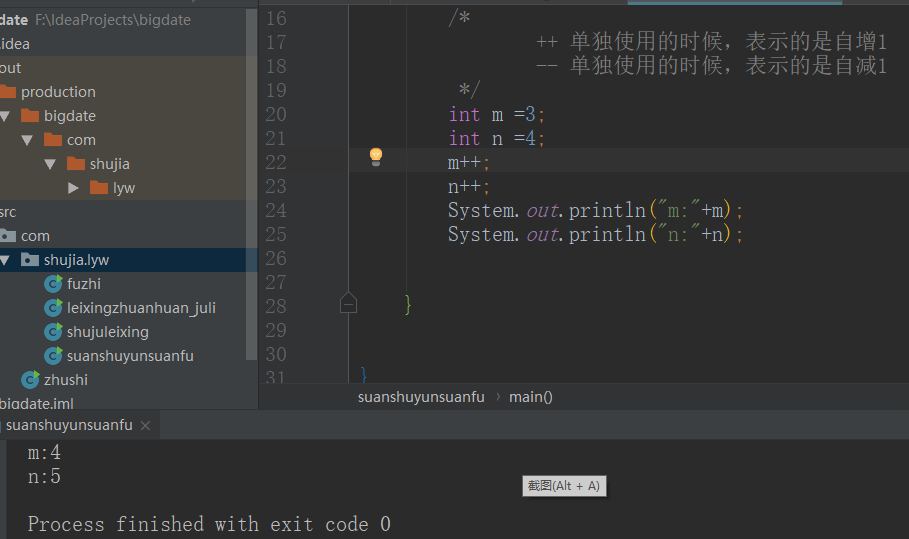
Task: Open the fuzhi class file
Action: tap(83, 284)
